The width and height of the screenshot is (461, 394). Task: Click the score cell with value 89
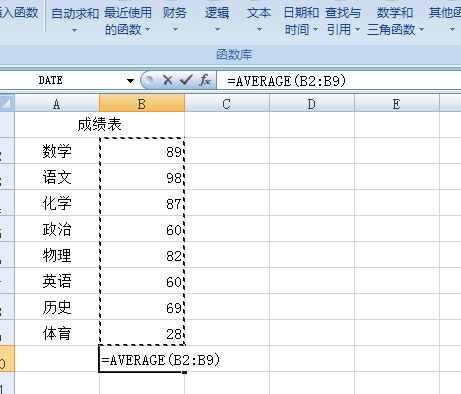(142, 151)
